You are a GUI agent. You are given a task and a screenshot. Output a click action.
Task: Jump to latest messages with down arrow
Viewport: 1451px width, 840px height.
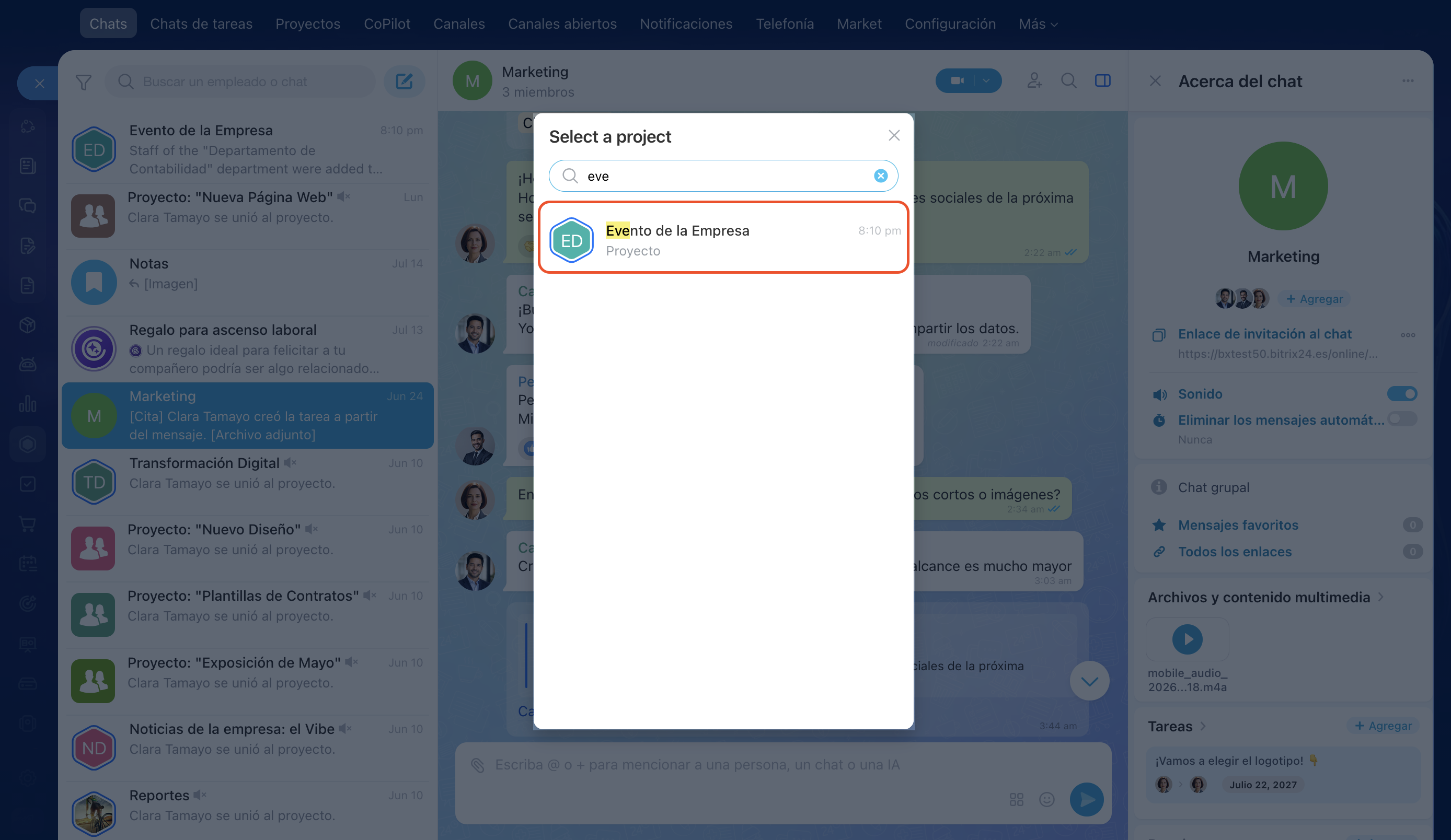point(1089,681)
